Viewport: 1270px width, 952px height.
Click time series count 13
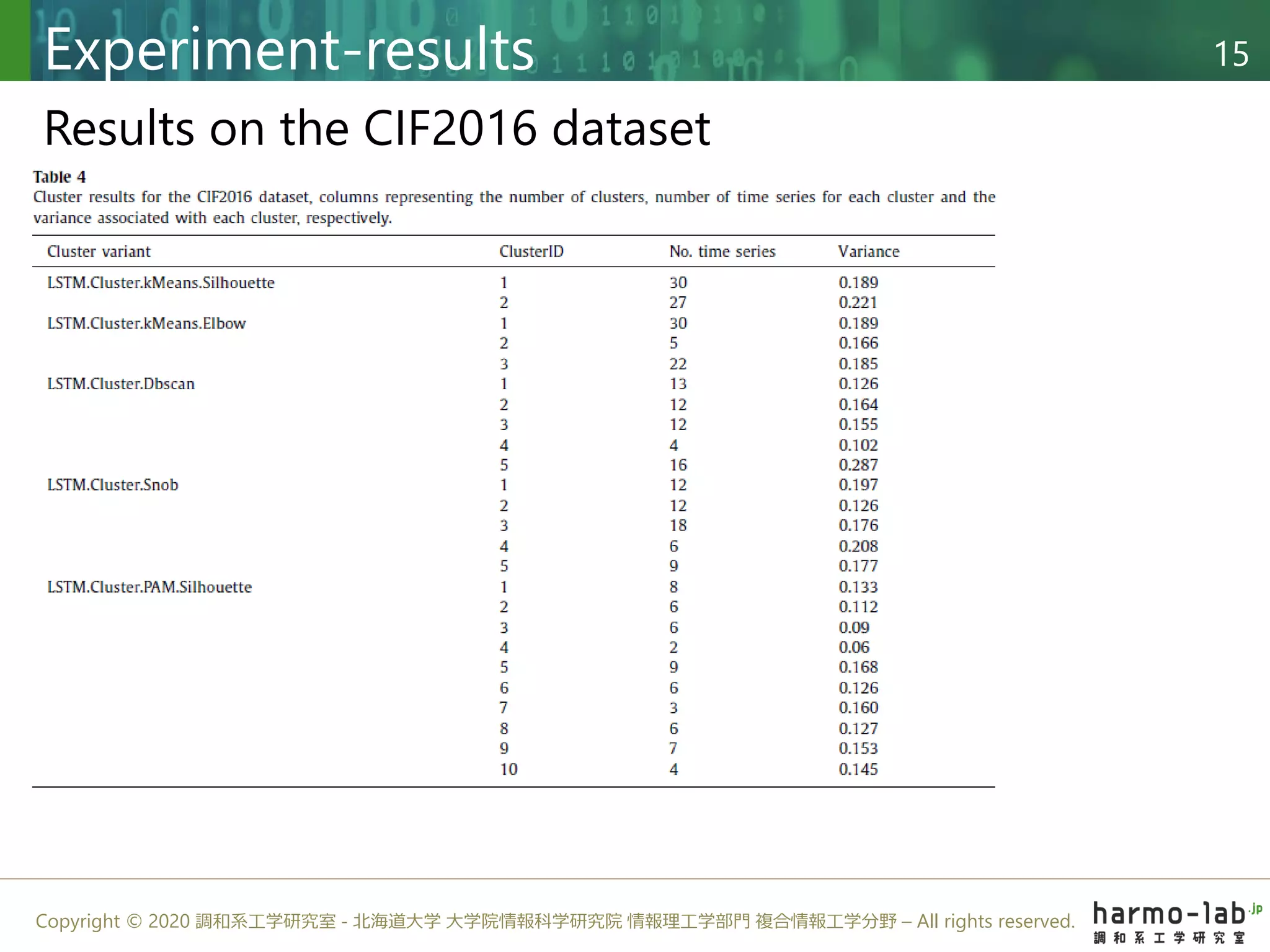coord(678,384)
